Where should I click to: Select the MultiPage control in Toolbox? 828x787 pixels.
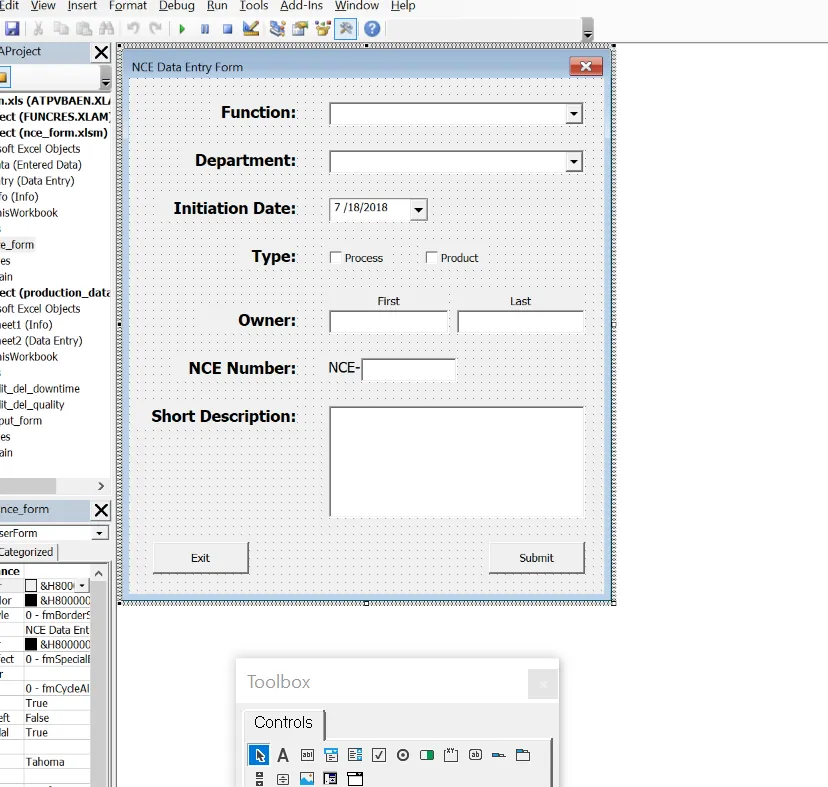[x=523, y=755]
